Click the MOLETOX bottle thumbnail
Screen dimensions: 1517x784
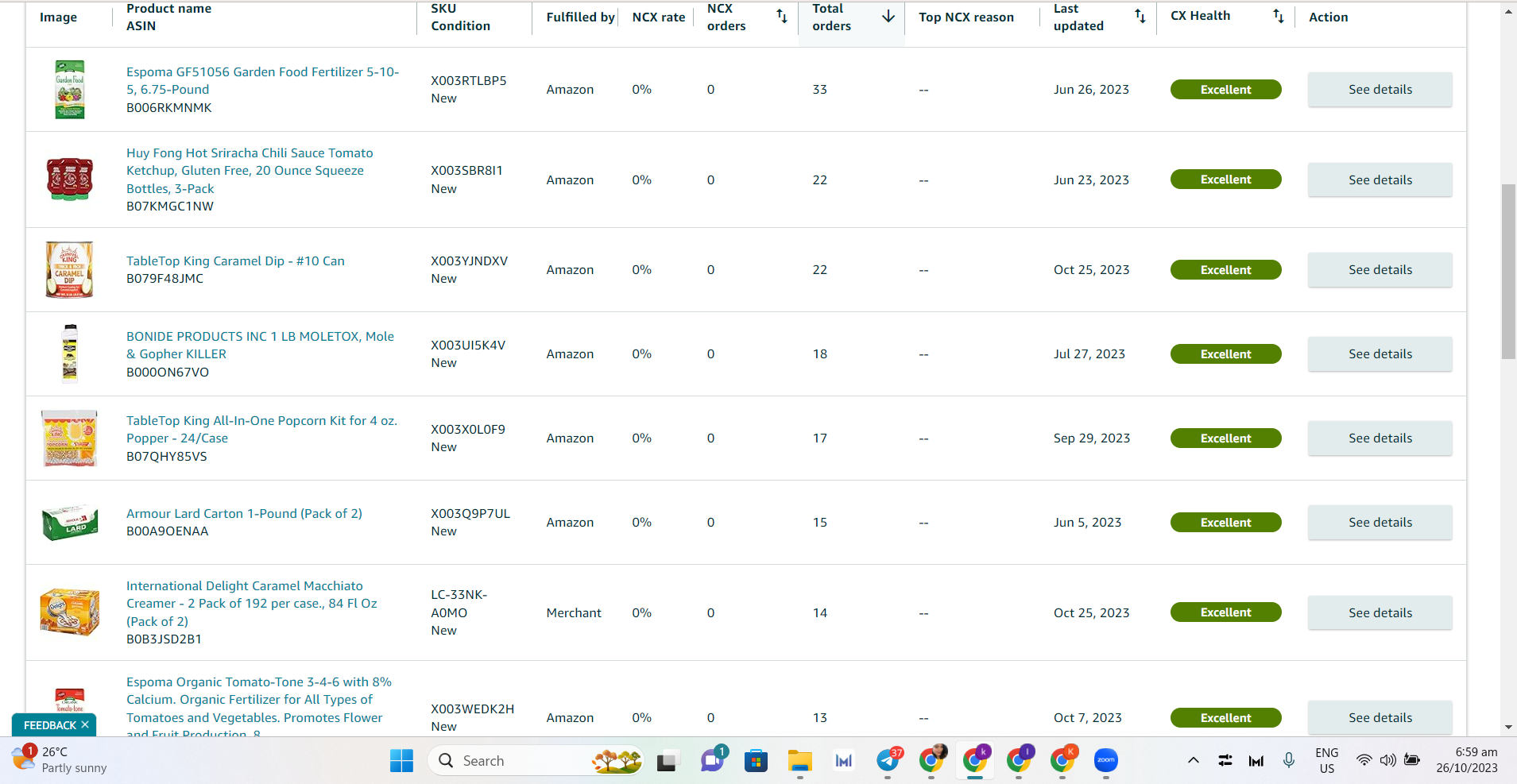click(70, 353)
